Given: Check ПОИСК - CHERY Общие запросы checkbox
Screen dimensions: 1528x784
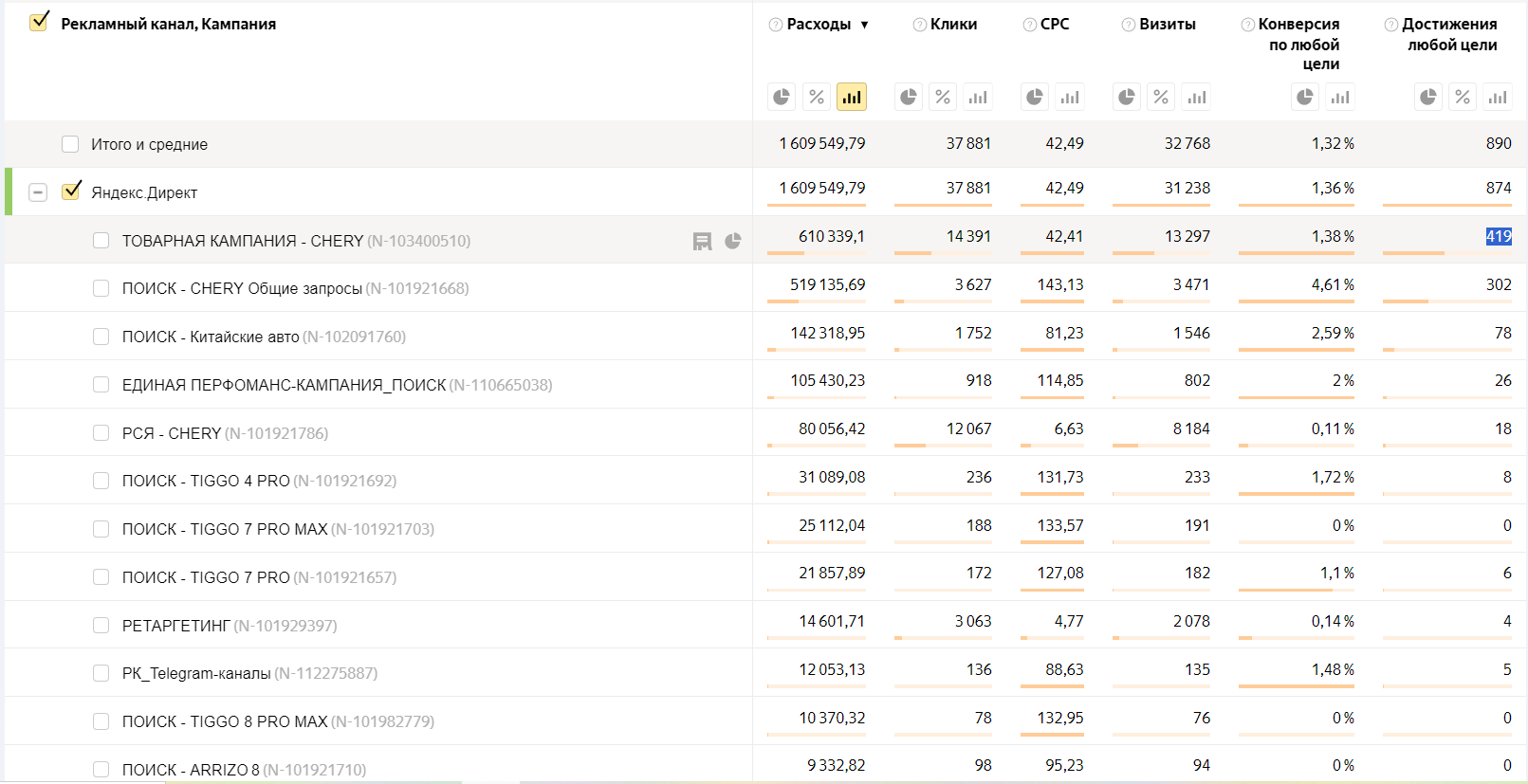Looking at the screenshot, I should tap(101, 288).
